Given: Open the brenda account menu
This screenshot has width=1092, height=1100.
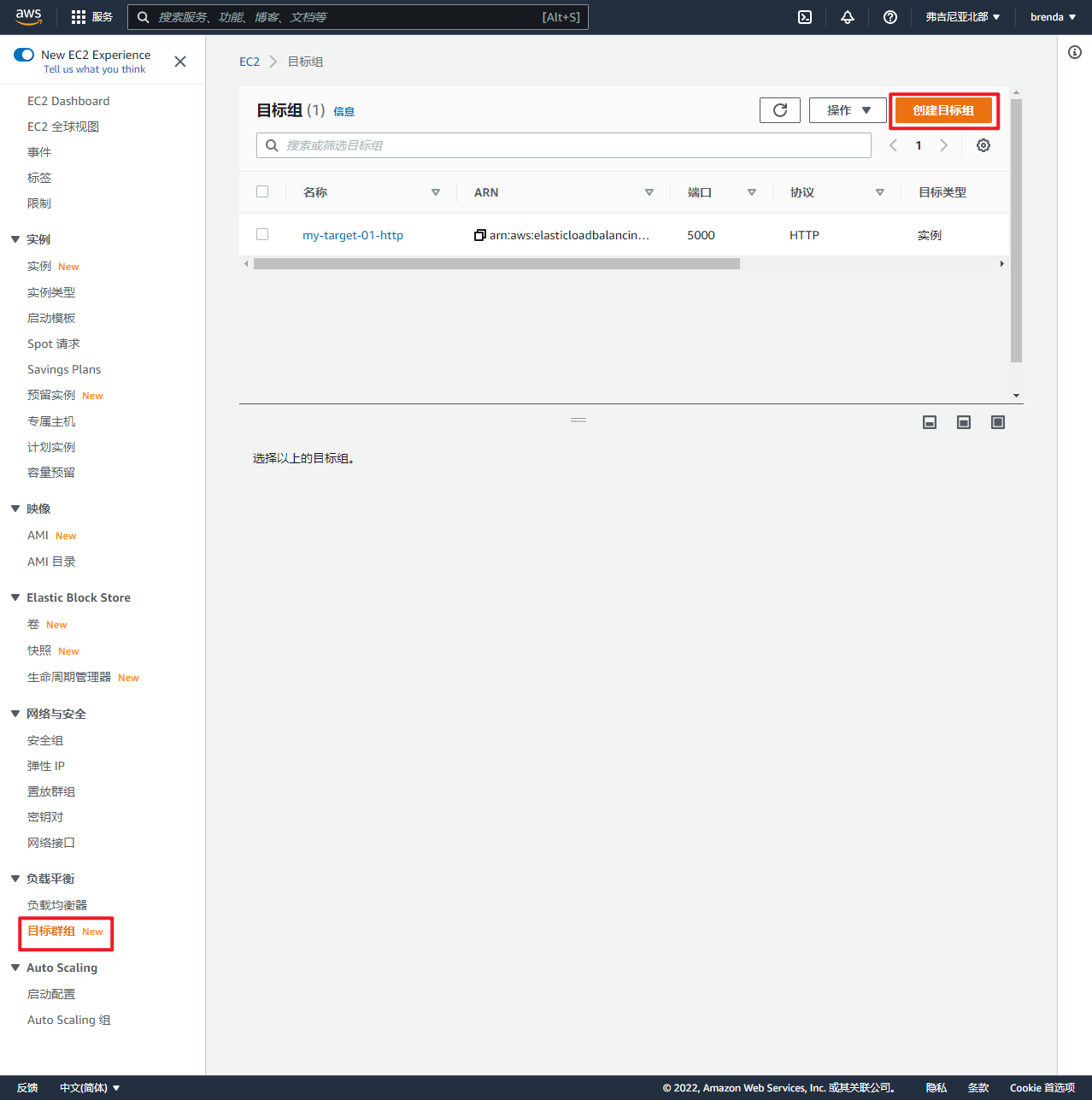Looking at the screenshot, I should click(x=1053, y=17).
